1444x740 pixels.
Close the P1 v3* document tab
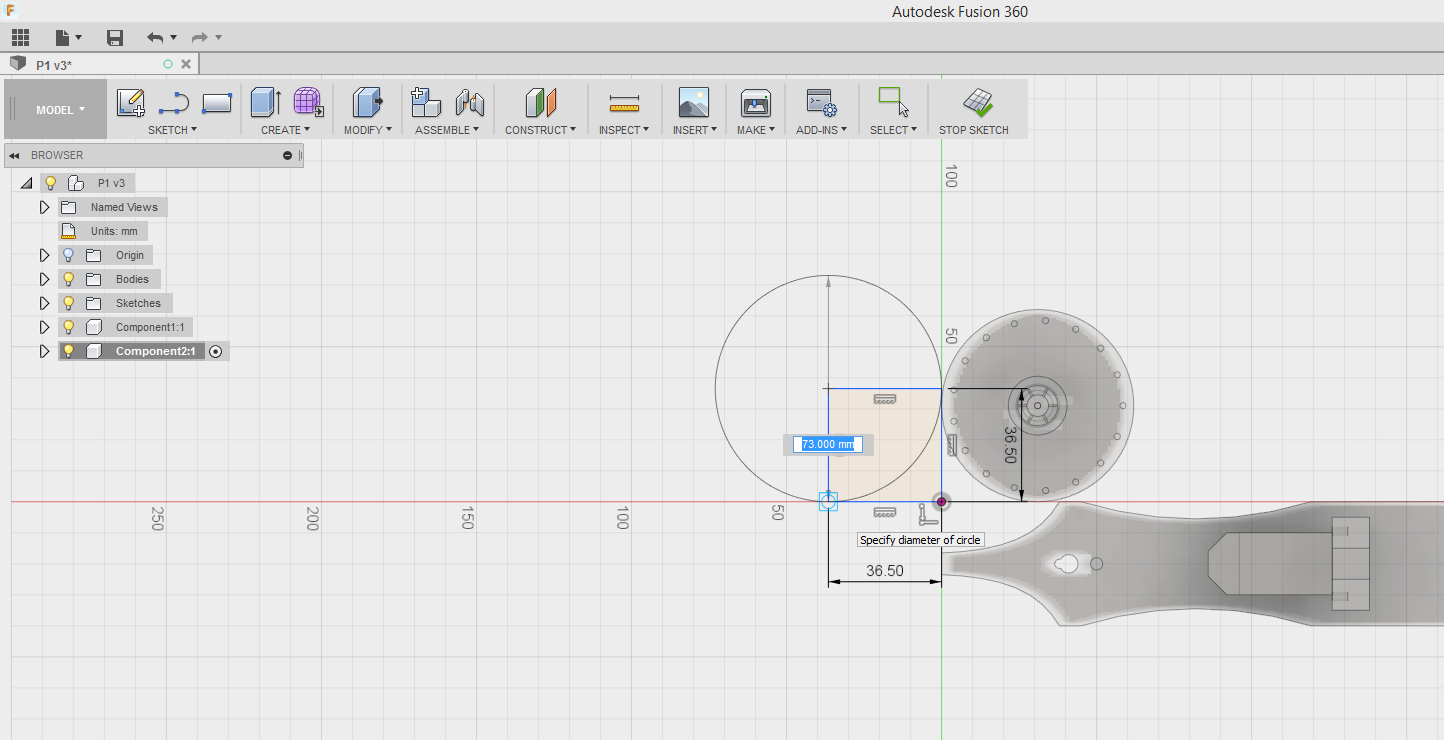pos(184,64)
